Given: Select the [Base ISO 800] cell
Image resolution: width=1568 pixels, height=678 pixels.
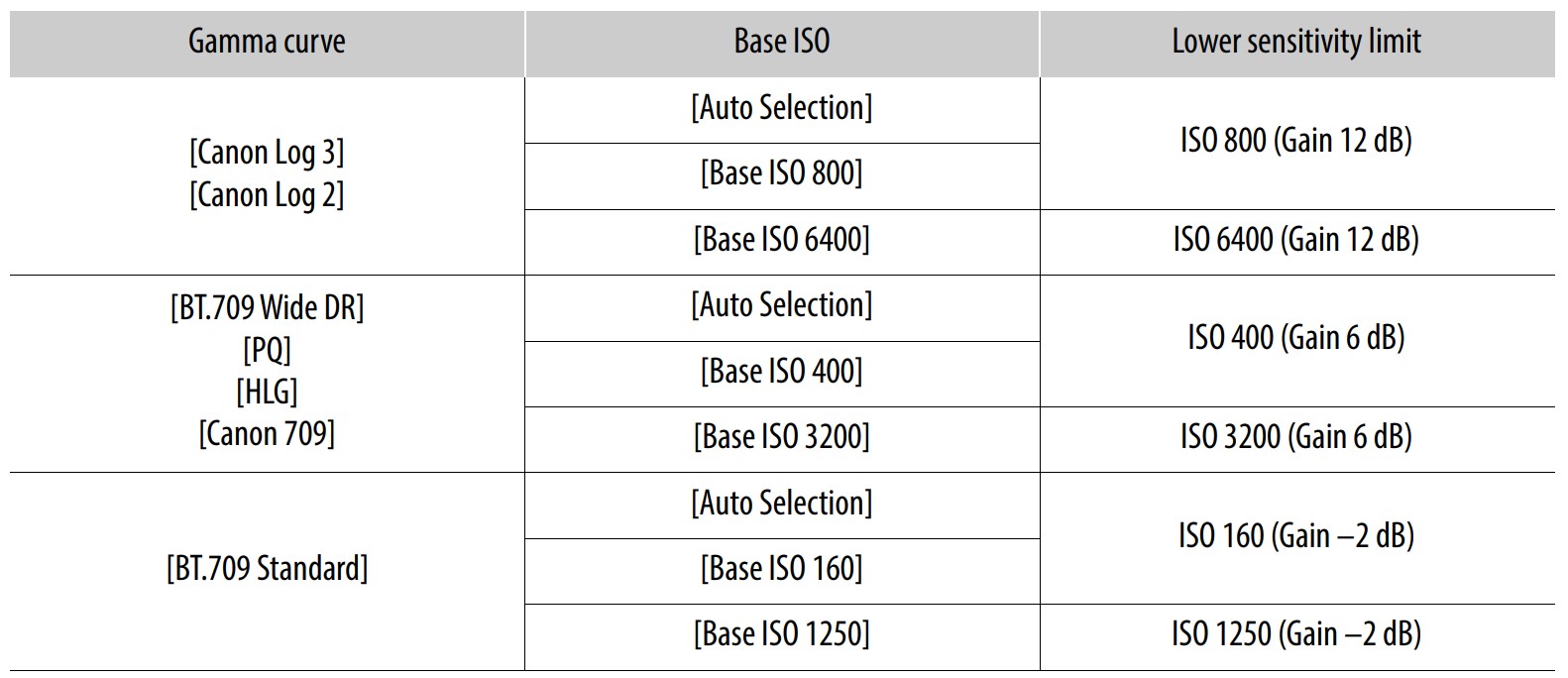Looking at the screenshot, I should pos(781,173).
